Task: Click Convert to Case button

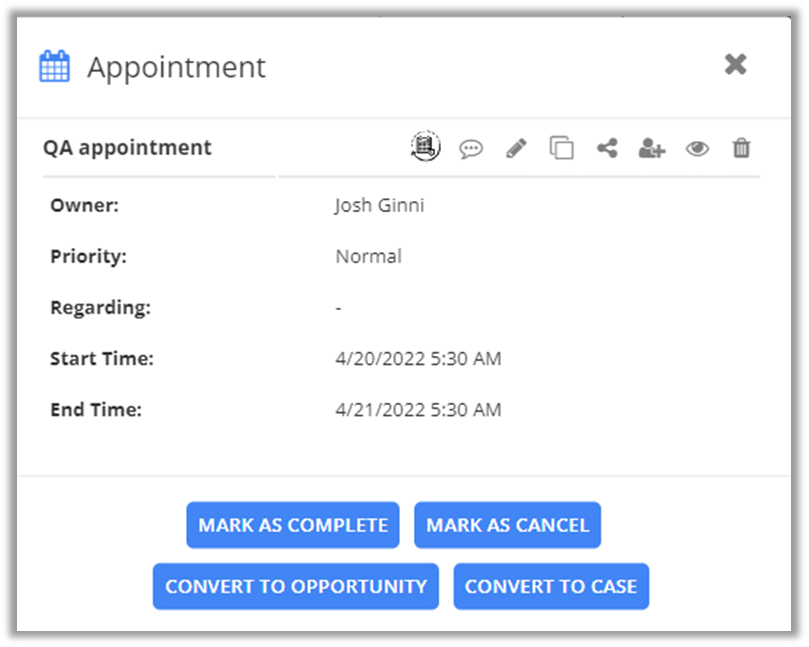Action: (551, 586)
